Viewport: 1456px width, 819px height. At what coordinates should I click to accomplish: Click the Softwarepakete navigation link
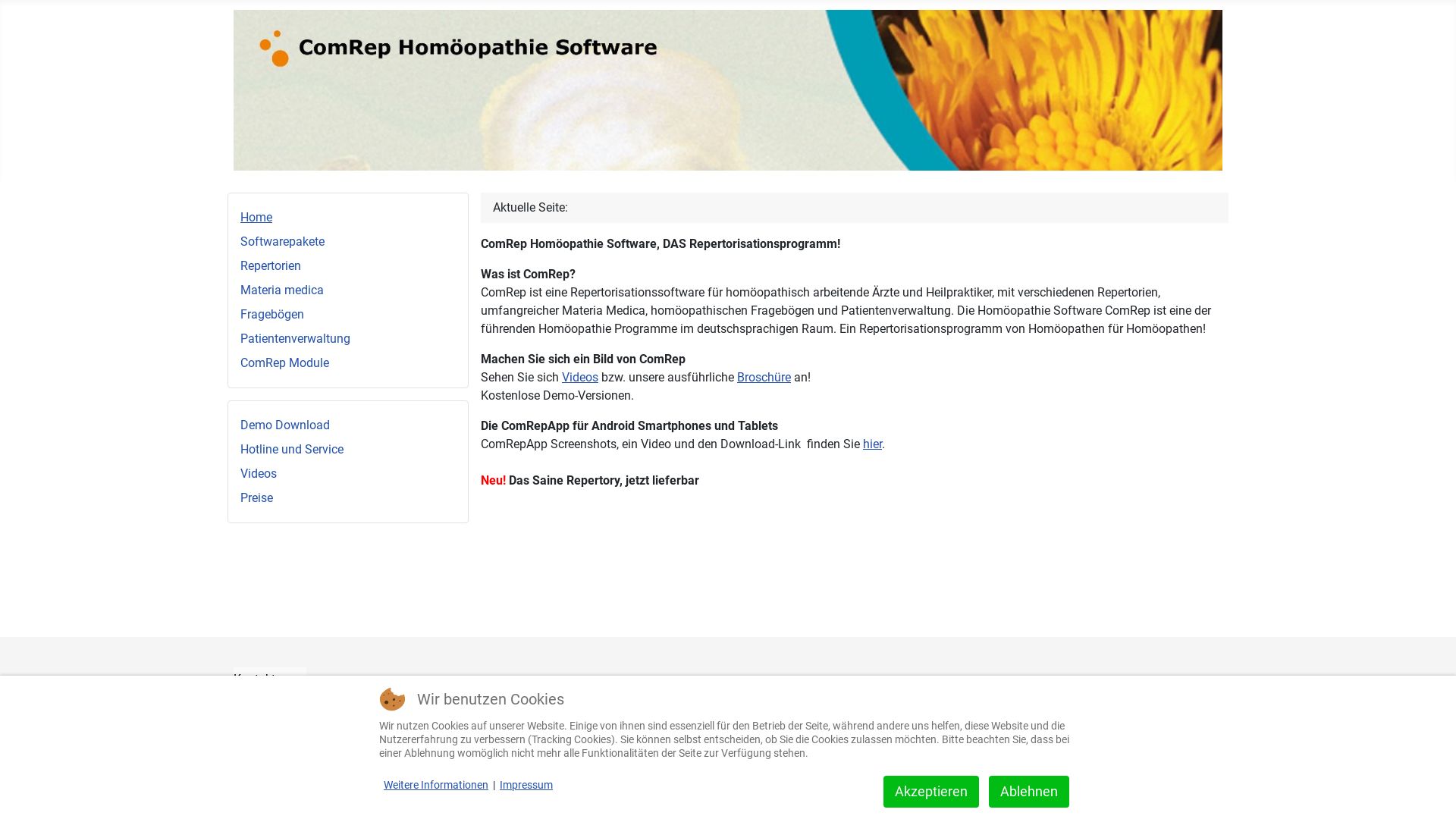(282, 241)
